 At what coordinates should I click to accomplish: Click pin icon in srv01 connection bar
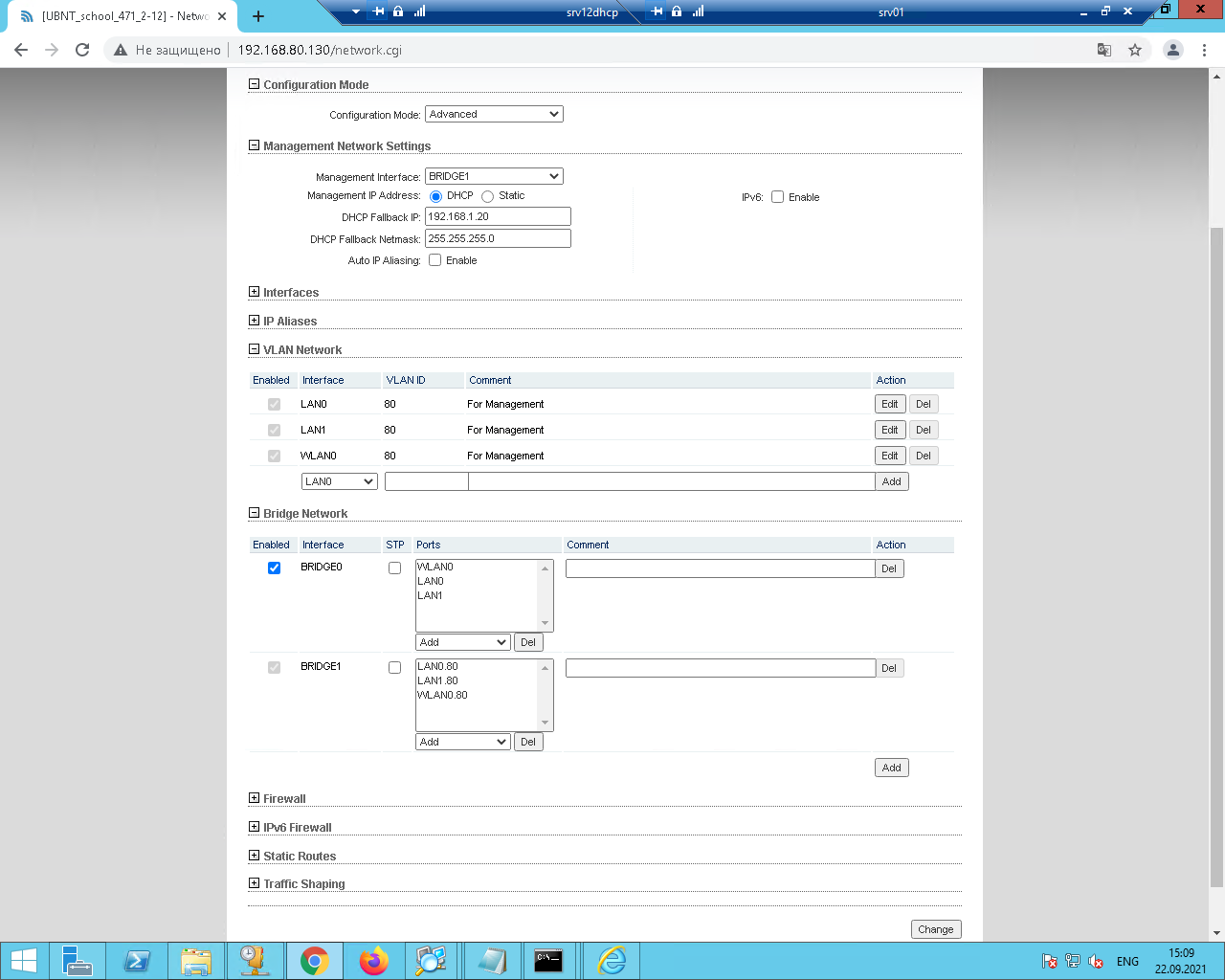[657, 11]
